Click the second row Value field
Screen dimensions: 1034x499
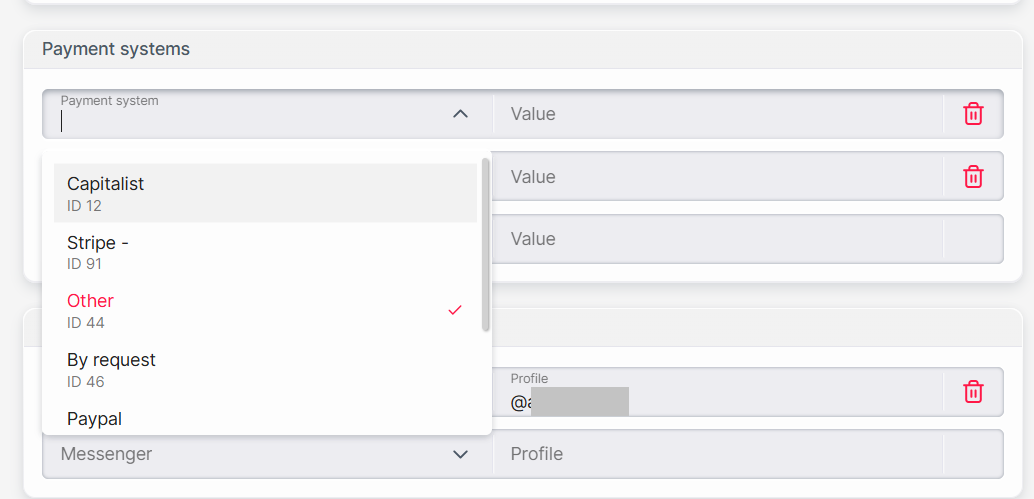718,177
